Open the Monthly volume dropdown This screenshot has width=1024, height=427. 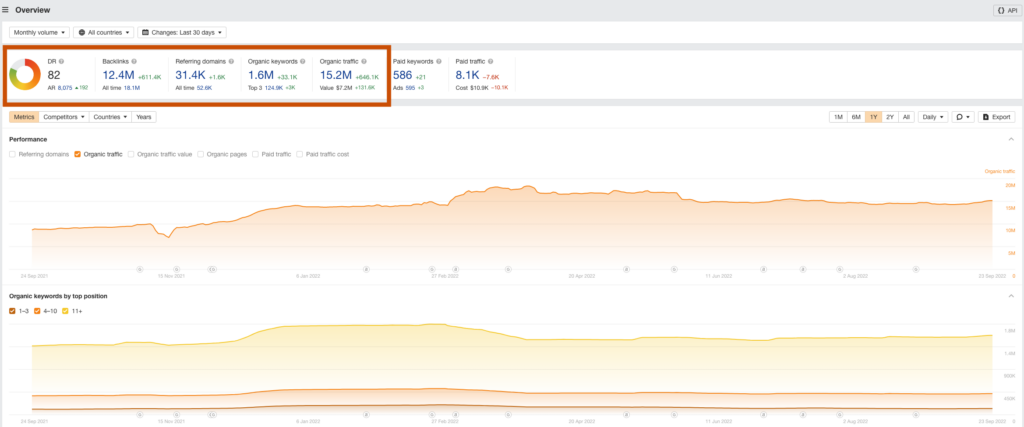tap(40, 33)
